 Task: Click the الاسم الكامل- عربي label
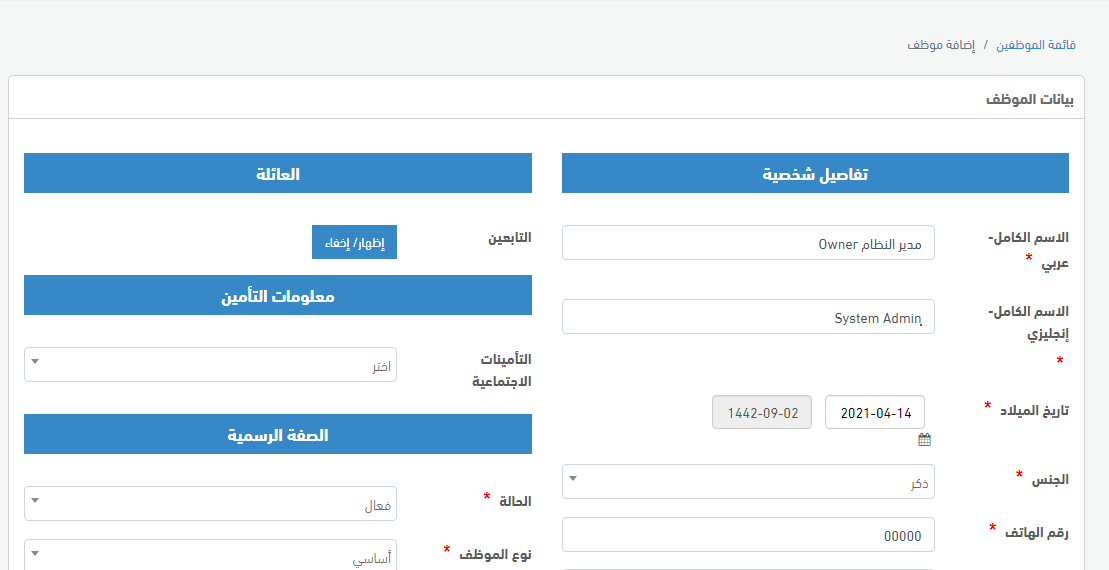1028,250
